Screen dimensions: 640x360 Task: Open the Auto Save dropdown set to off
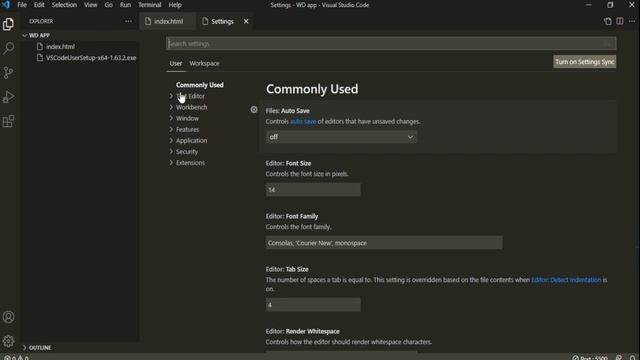coord(341,137)
